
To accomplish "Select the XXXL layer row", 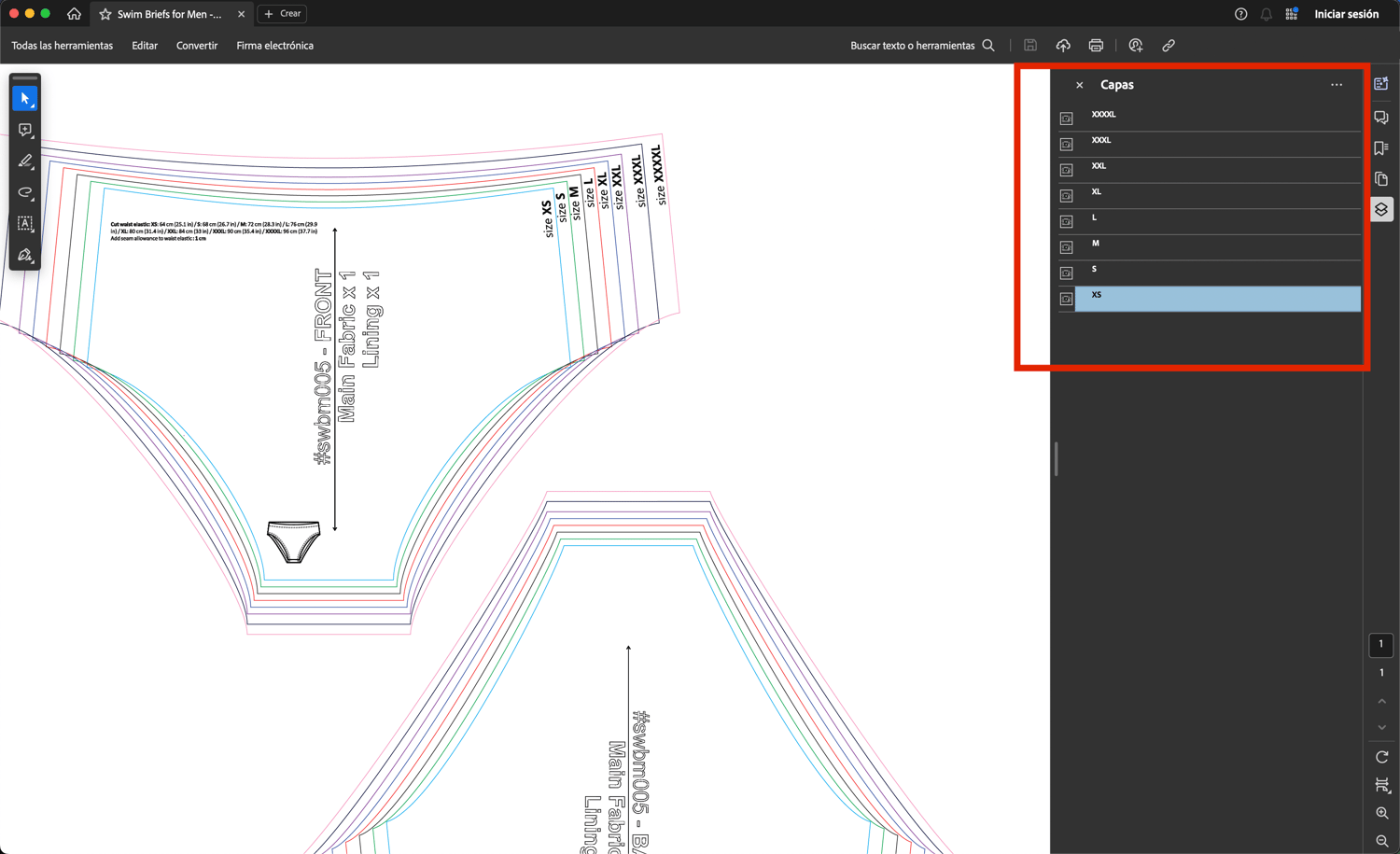I will coord(1218,144).
